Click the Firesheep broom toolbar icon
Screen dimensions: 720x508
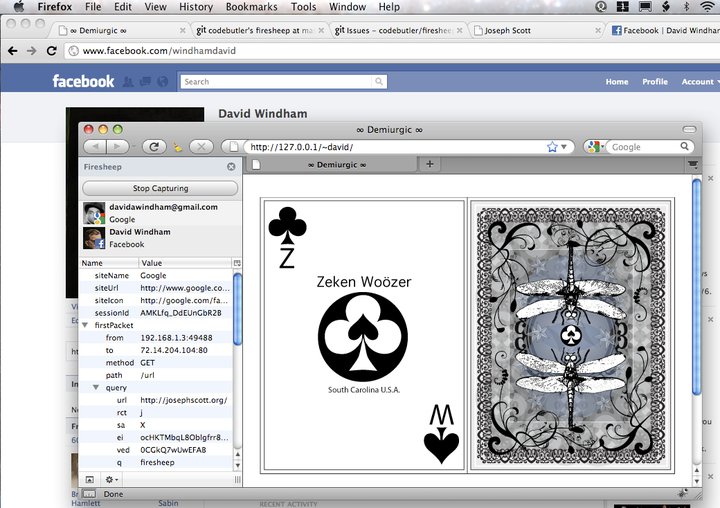point(178,147)
